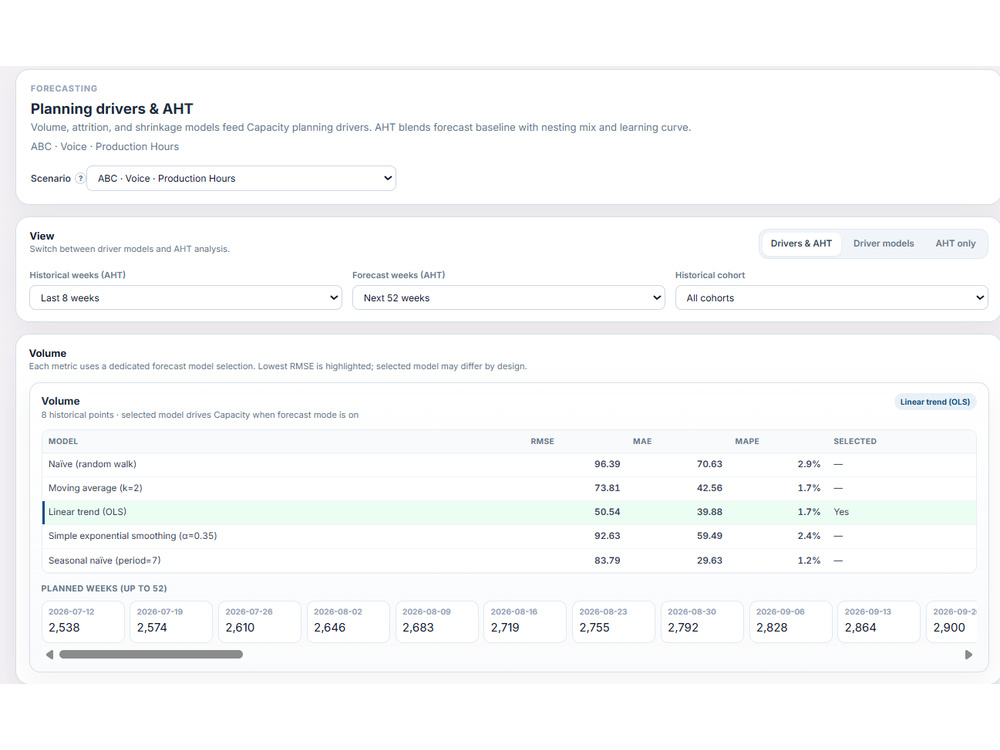Screen dimensions: 1000x750
Task: Click the FORECASTING section label
Action: [64, 89]
